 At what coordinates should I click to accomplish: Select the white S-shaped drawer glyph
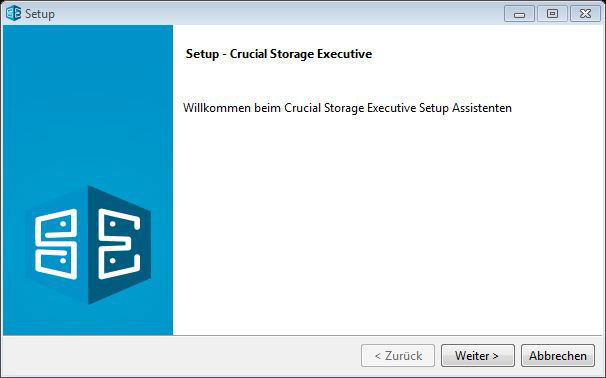click(56, 244)
